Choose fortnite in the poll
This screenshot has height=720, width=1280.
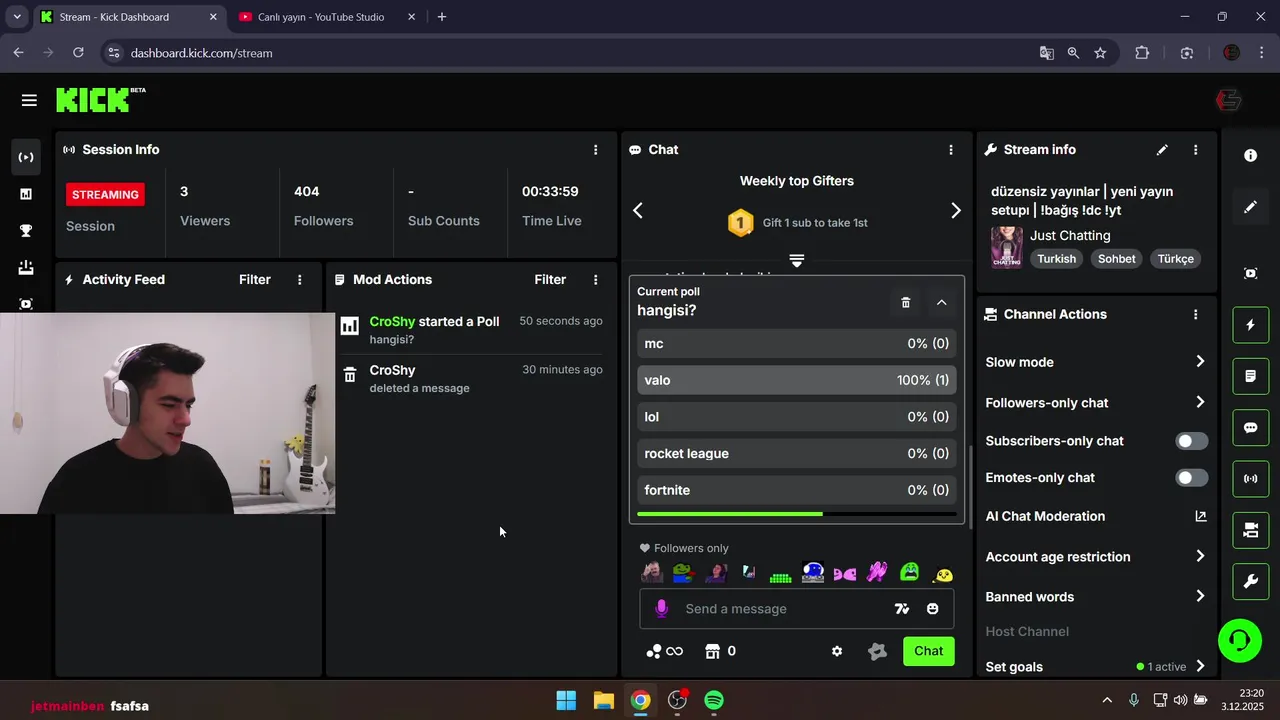(796, 490)
